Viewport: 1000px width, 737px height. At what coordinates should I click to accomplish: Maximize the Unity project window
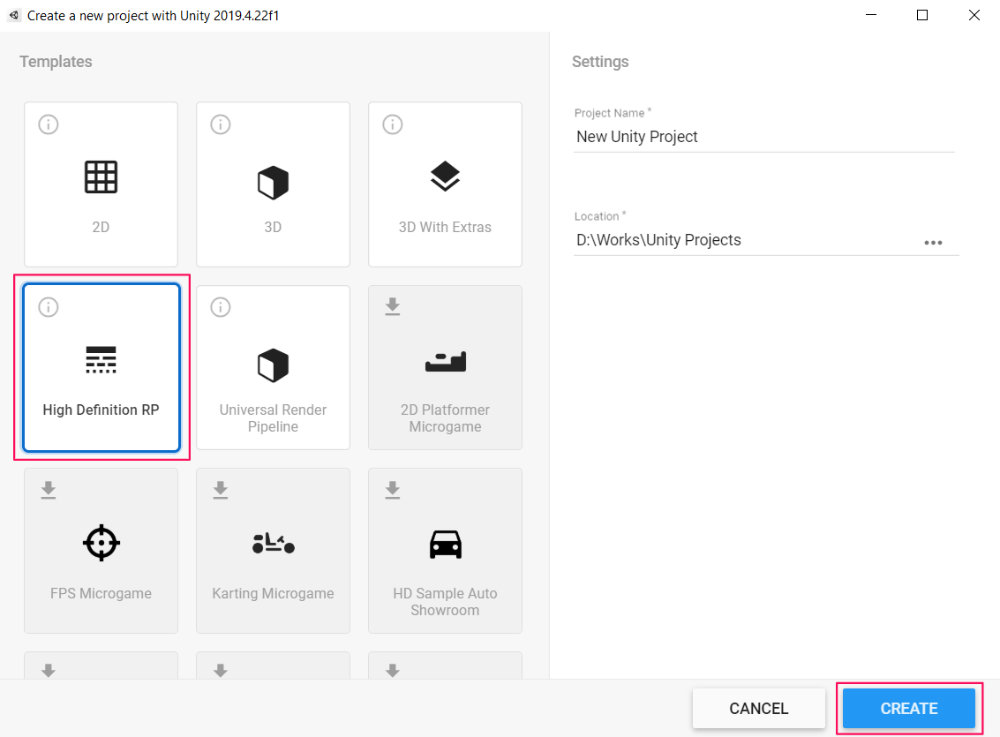pos(922,15)
